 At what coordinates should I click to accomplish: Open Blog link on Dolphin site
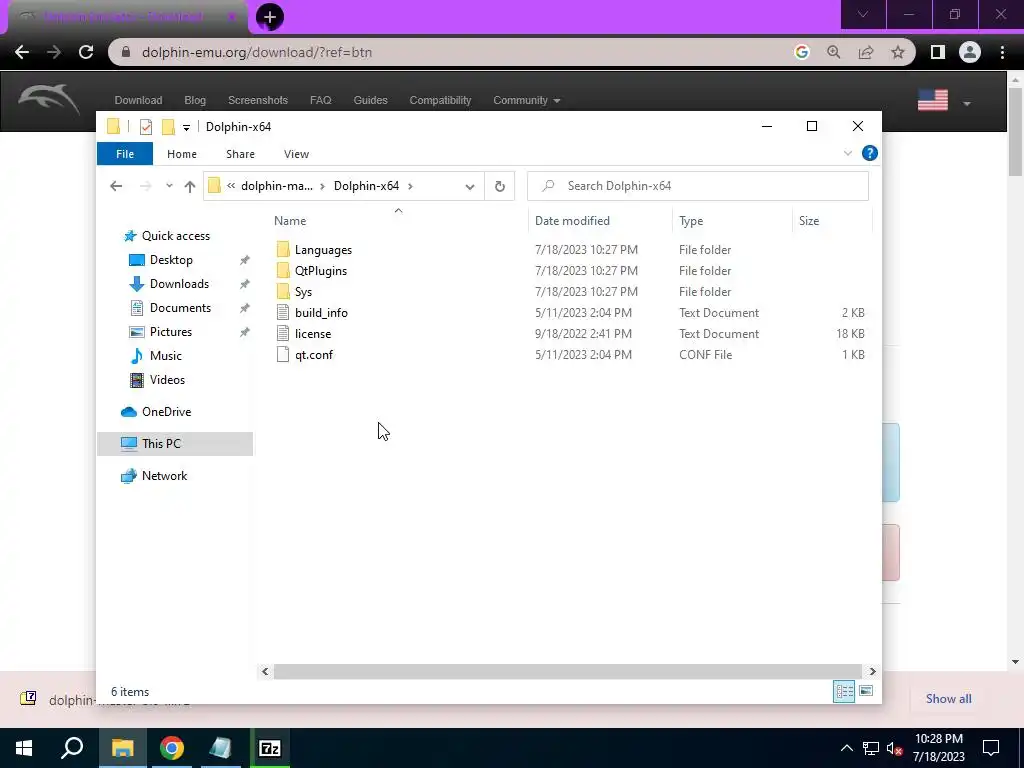tap(195, 101)
